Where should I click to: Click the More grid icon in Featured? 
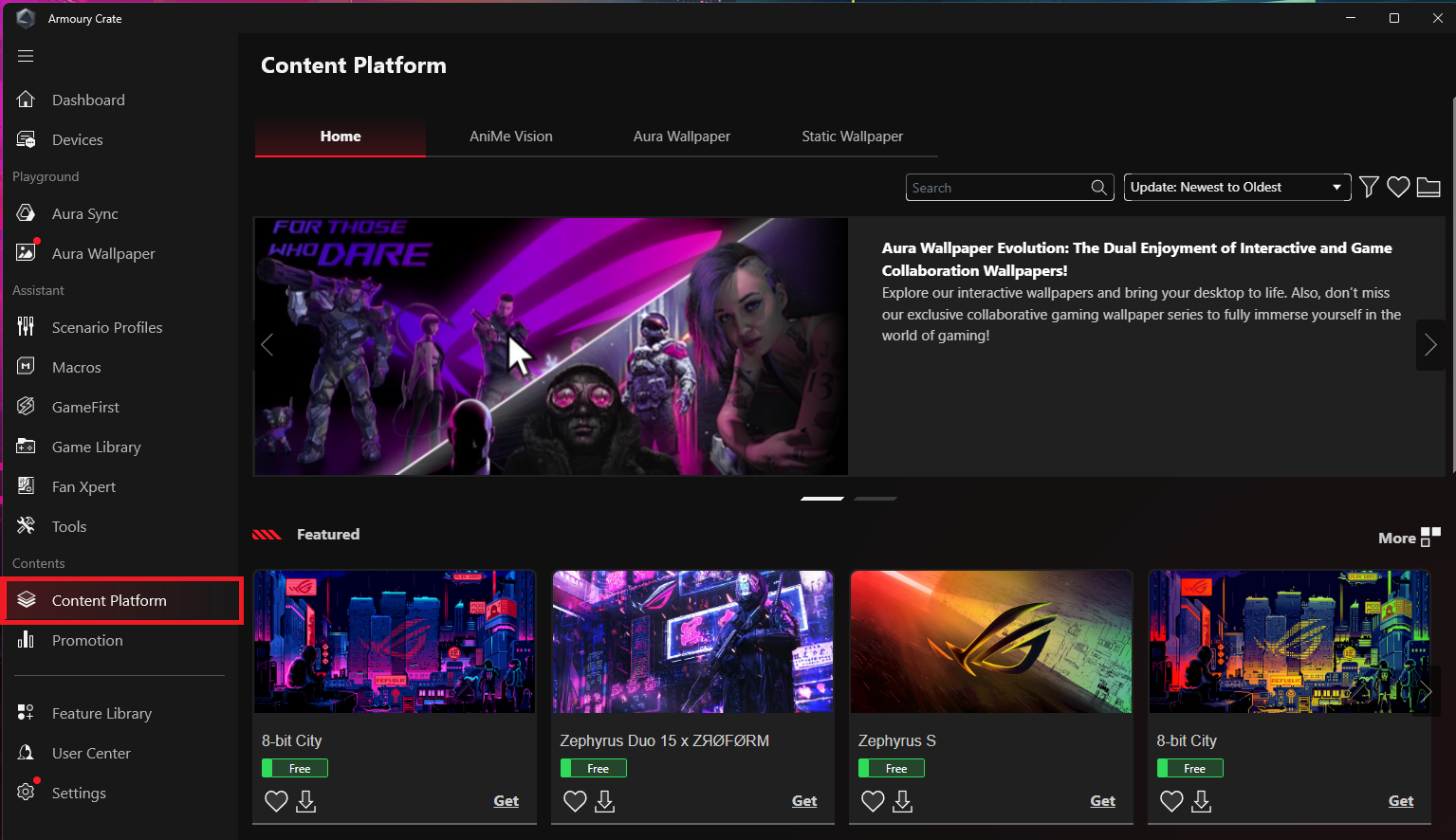[x=1430, y=537]
